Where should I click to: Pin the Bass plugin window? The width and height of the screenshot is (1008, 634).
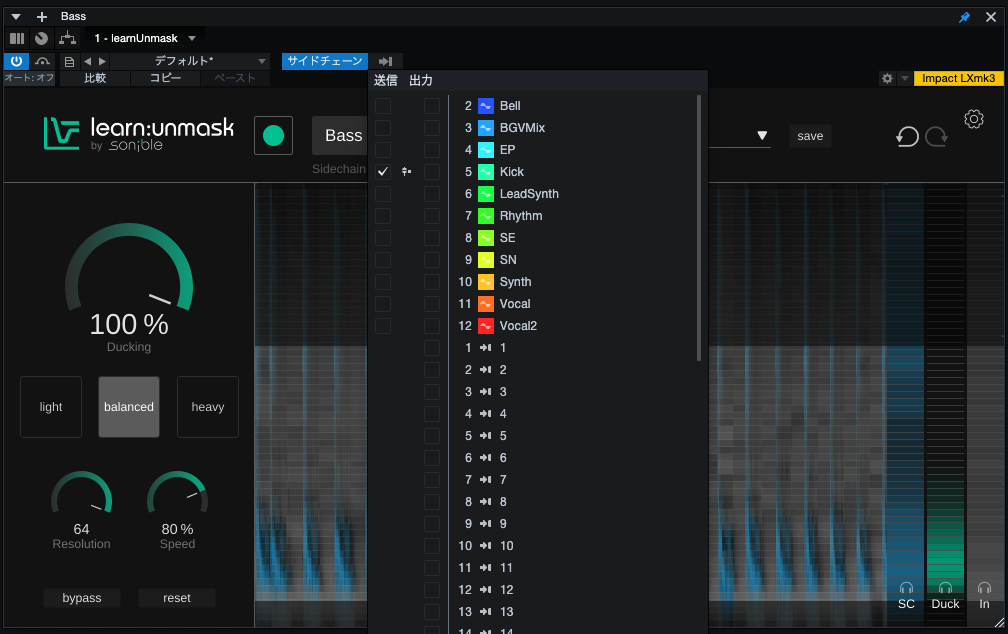point(964,17)
